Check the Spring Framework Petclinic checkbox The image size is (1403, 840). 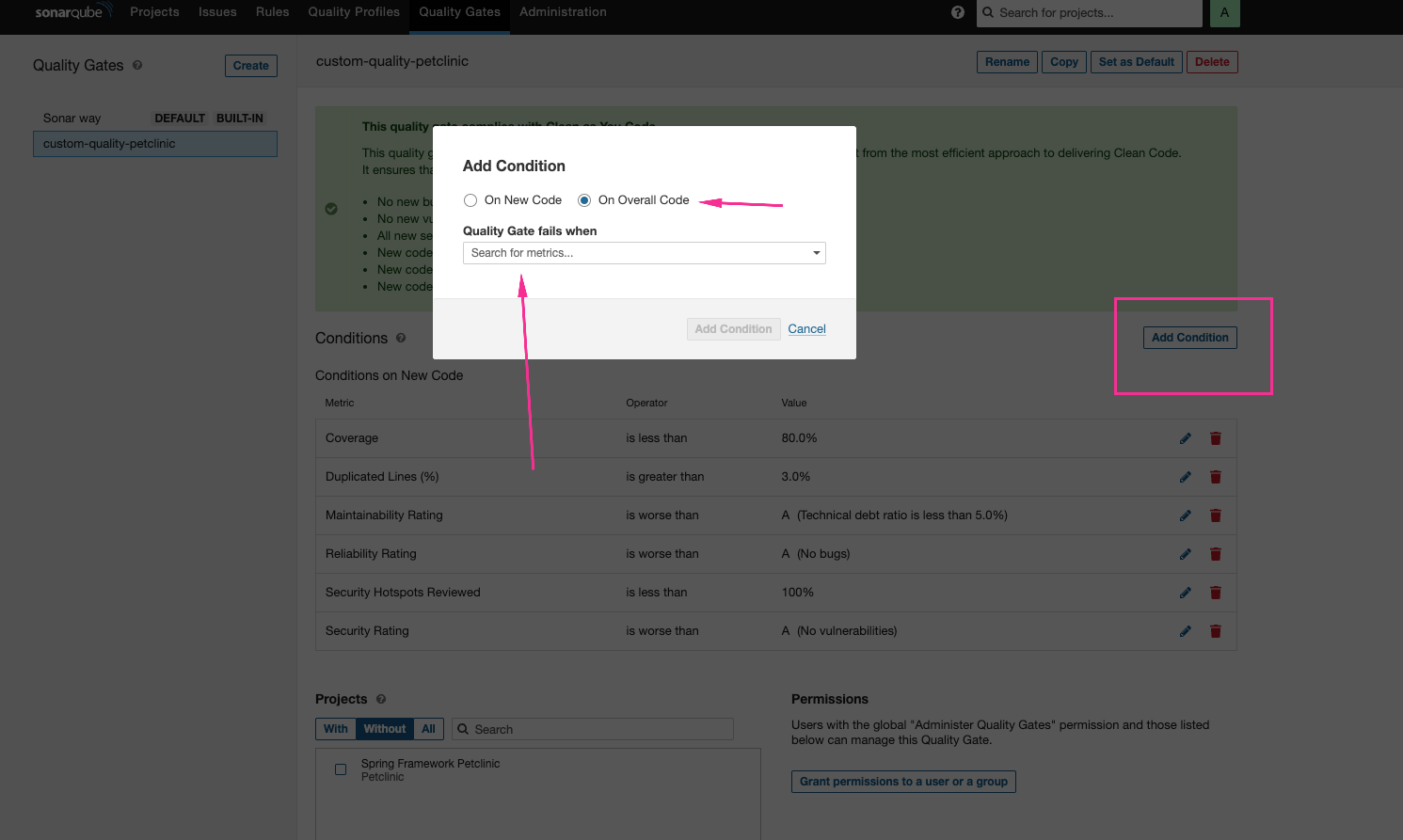pos(341,769)
